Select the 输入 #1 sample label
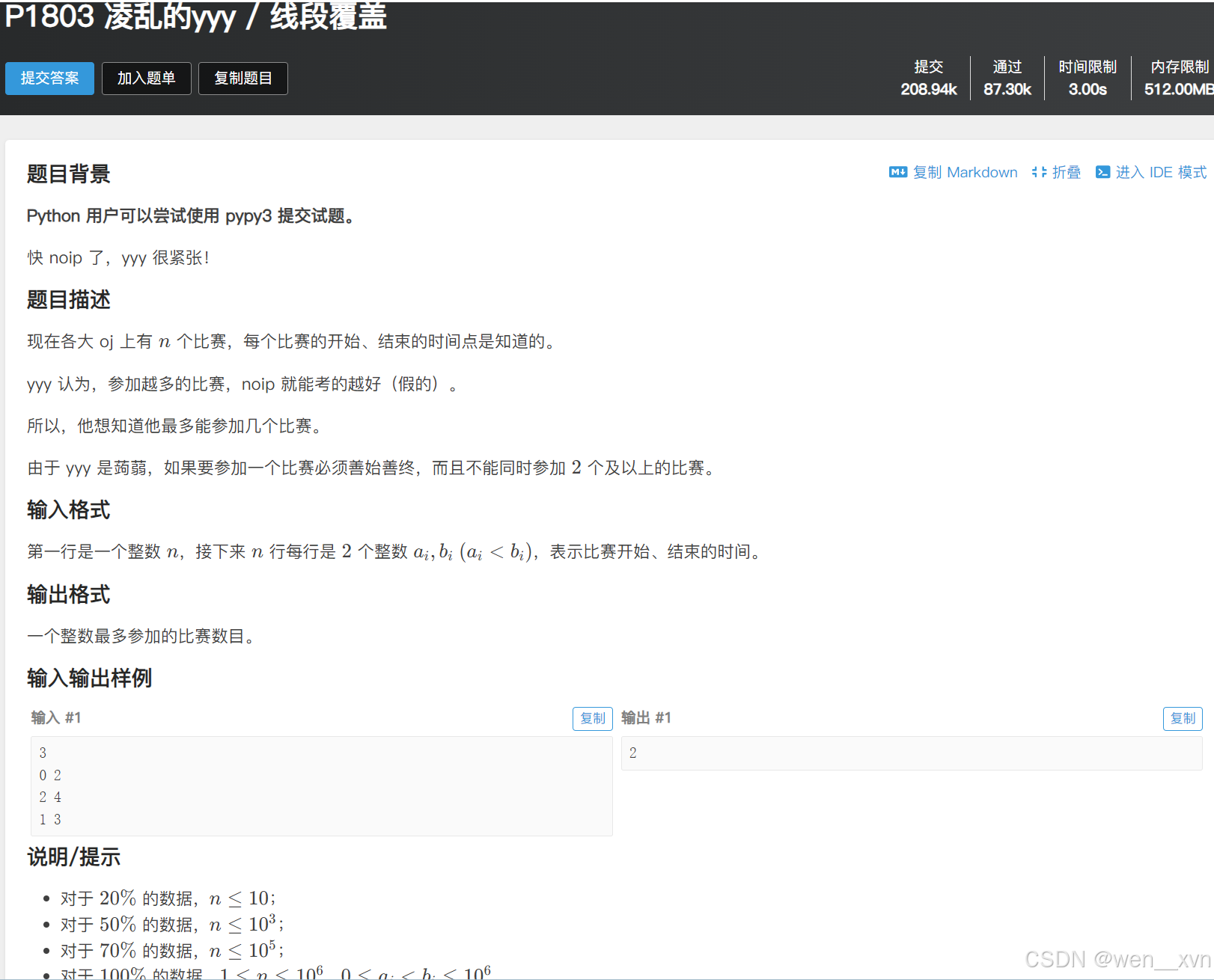This screenshot has height=980, width=1214. point(55,717)
